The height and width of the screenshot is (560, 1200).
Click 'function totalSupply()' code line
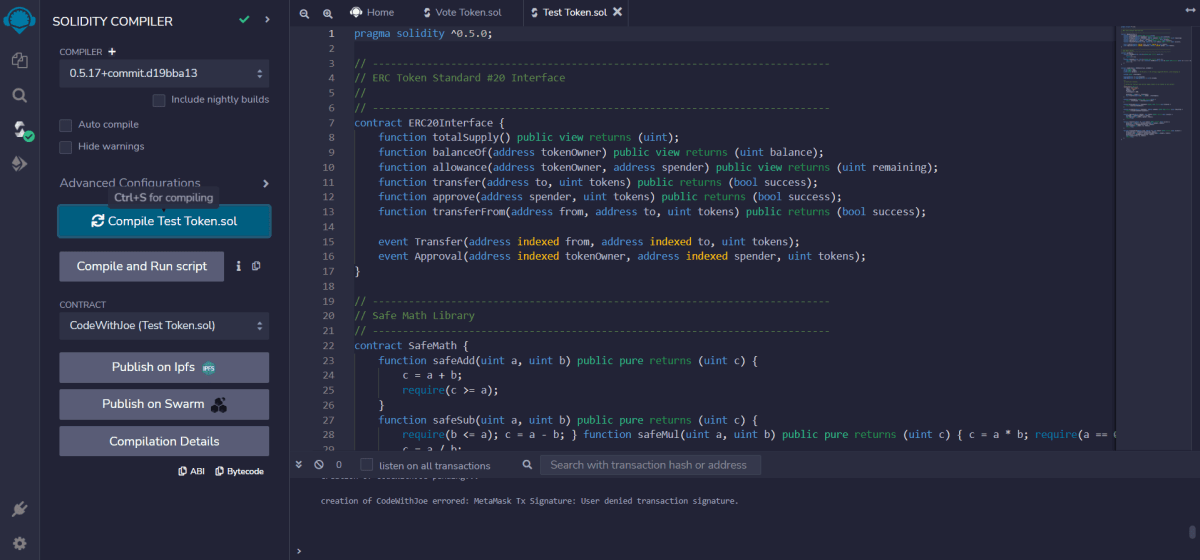click(x=529, y=137)
